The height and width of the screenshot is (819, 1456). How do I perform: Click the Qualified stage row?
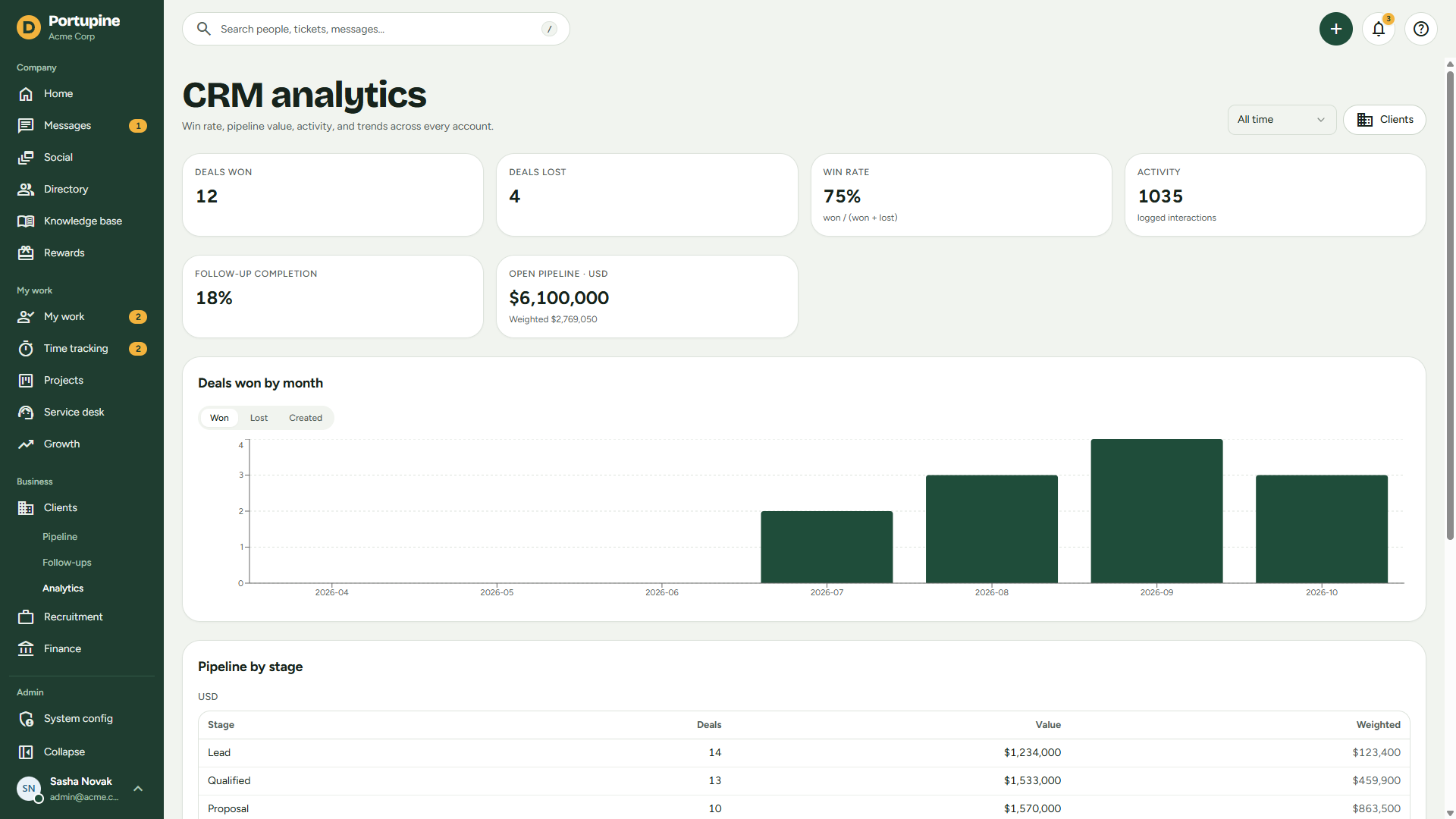804,780
